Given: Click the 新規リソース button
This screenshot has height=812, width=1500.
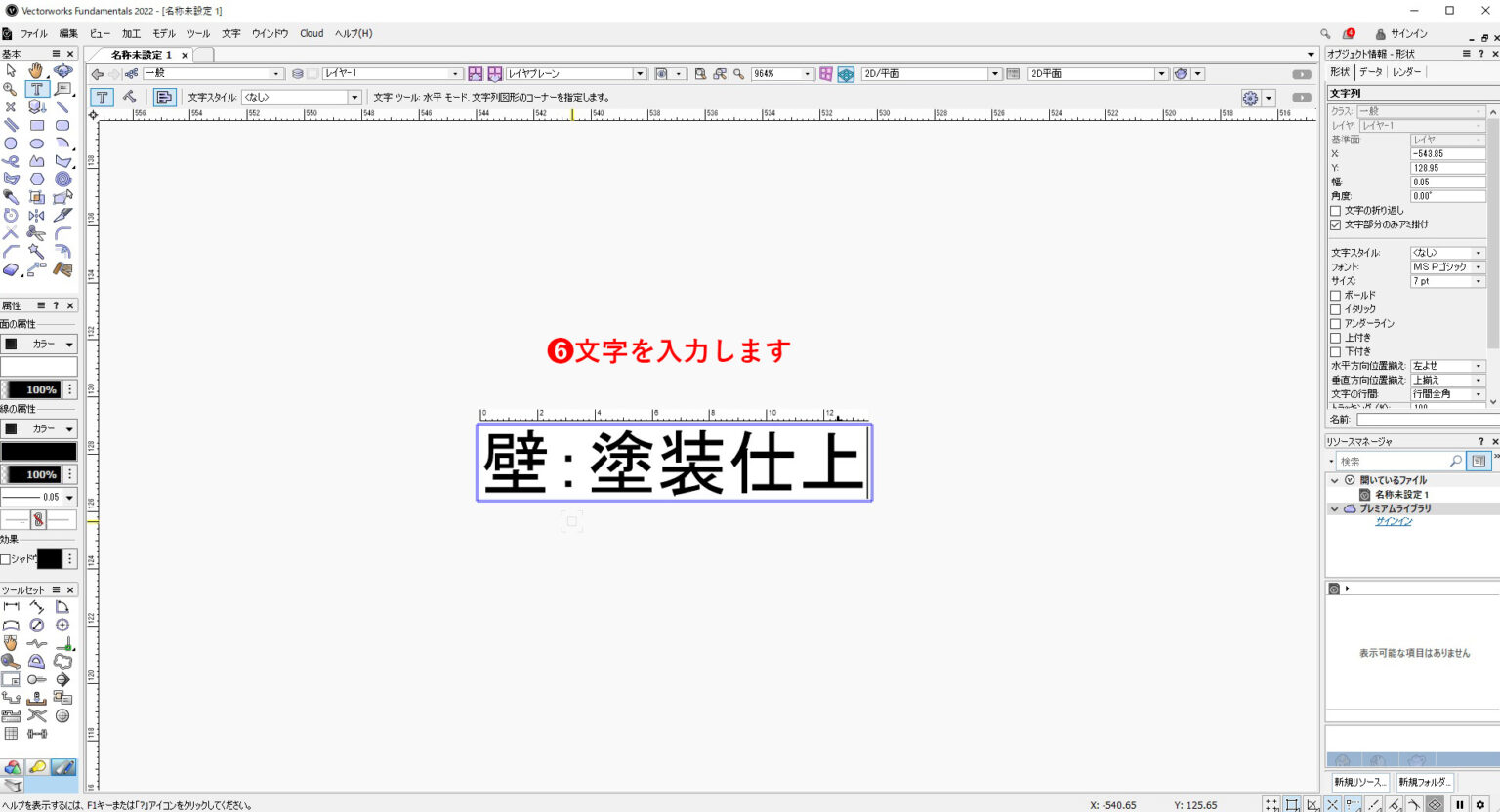Looking at the screenshot, I should click(1359, 781).
